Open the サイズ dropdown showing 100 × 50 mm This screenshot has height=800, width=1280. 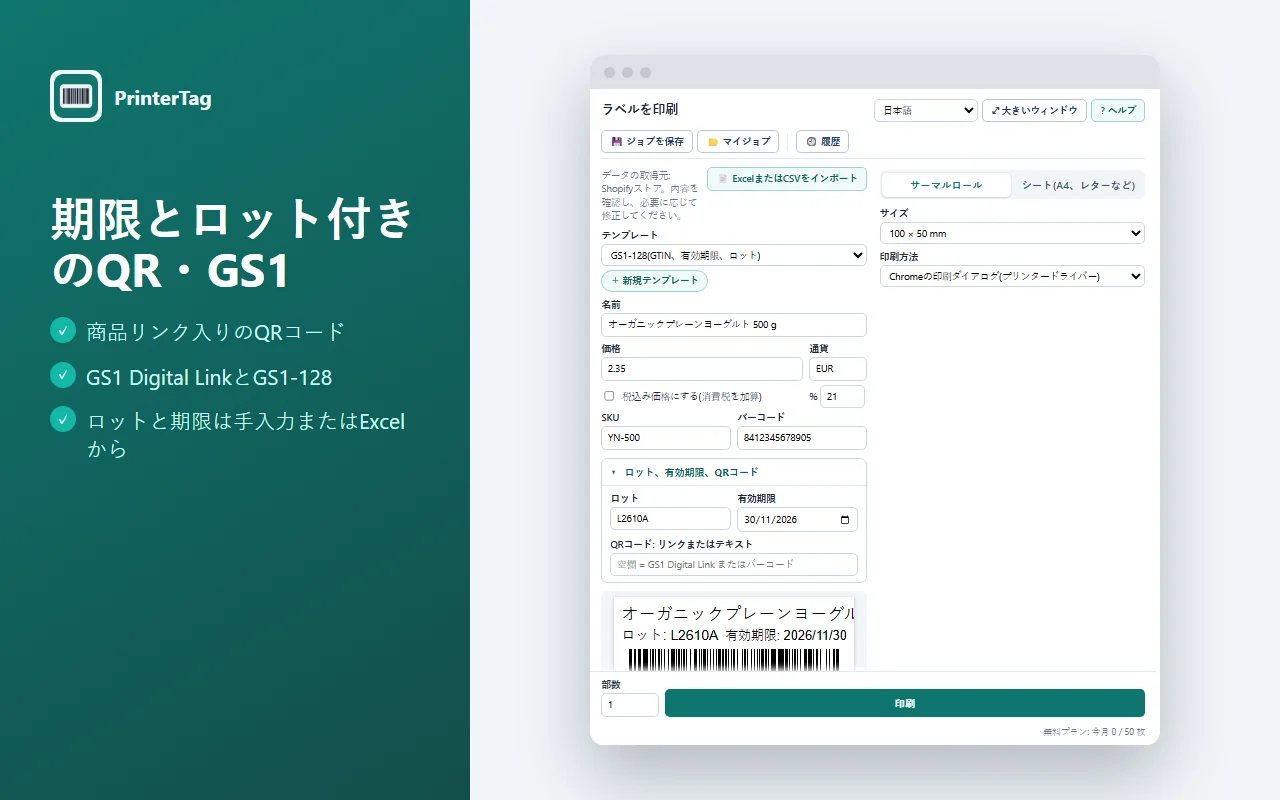[1012, 233]
